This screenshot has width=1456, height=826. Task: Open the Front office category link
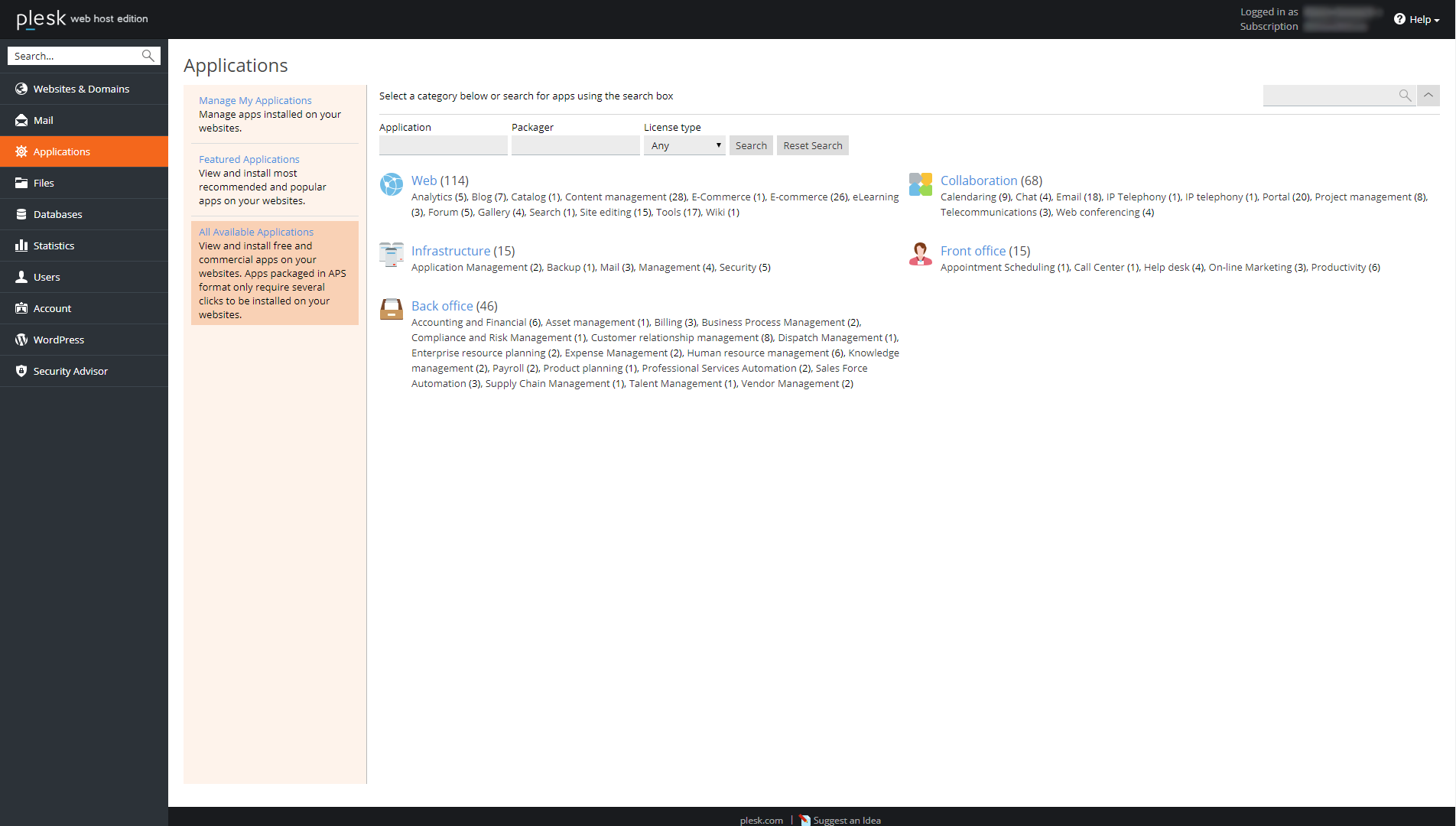pos(973,251)
